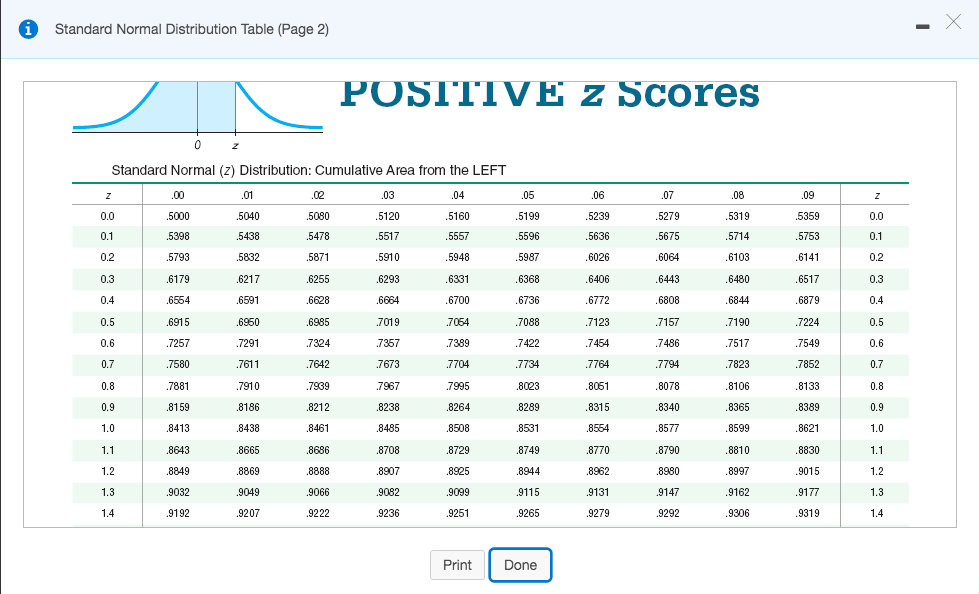This screenshot has height=594, width=979.
Task: Click the table value '.5438'
Action: tap(248, 237)
